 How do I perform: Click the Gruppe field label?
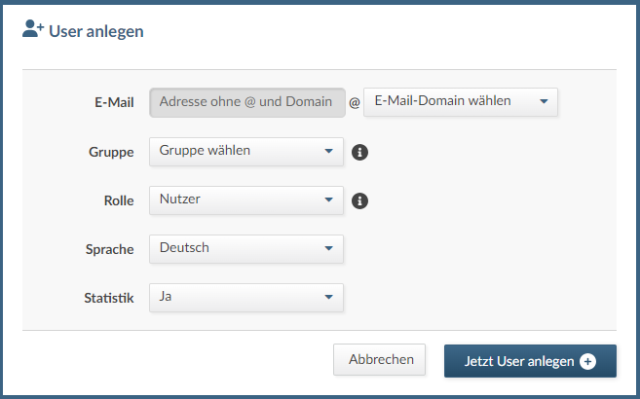pos(111,152)
